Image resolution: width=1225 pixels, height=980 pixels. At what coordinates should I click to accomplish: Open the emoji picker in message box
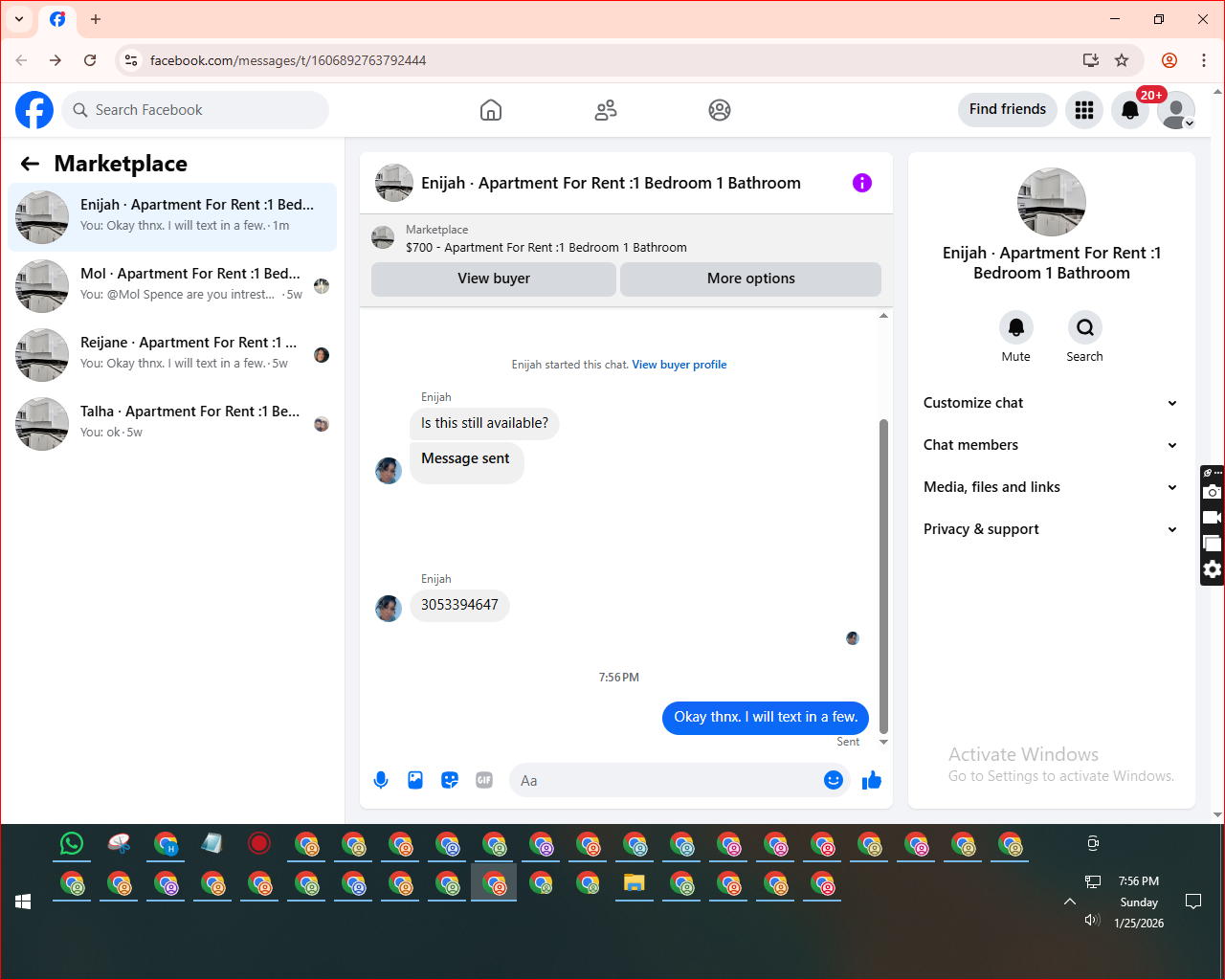coord(834,780)
